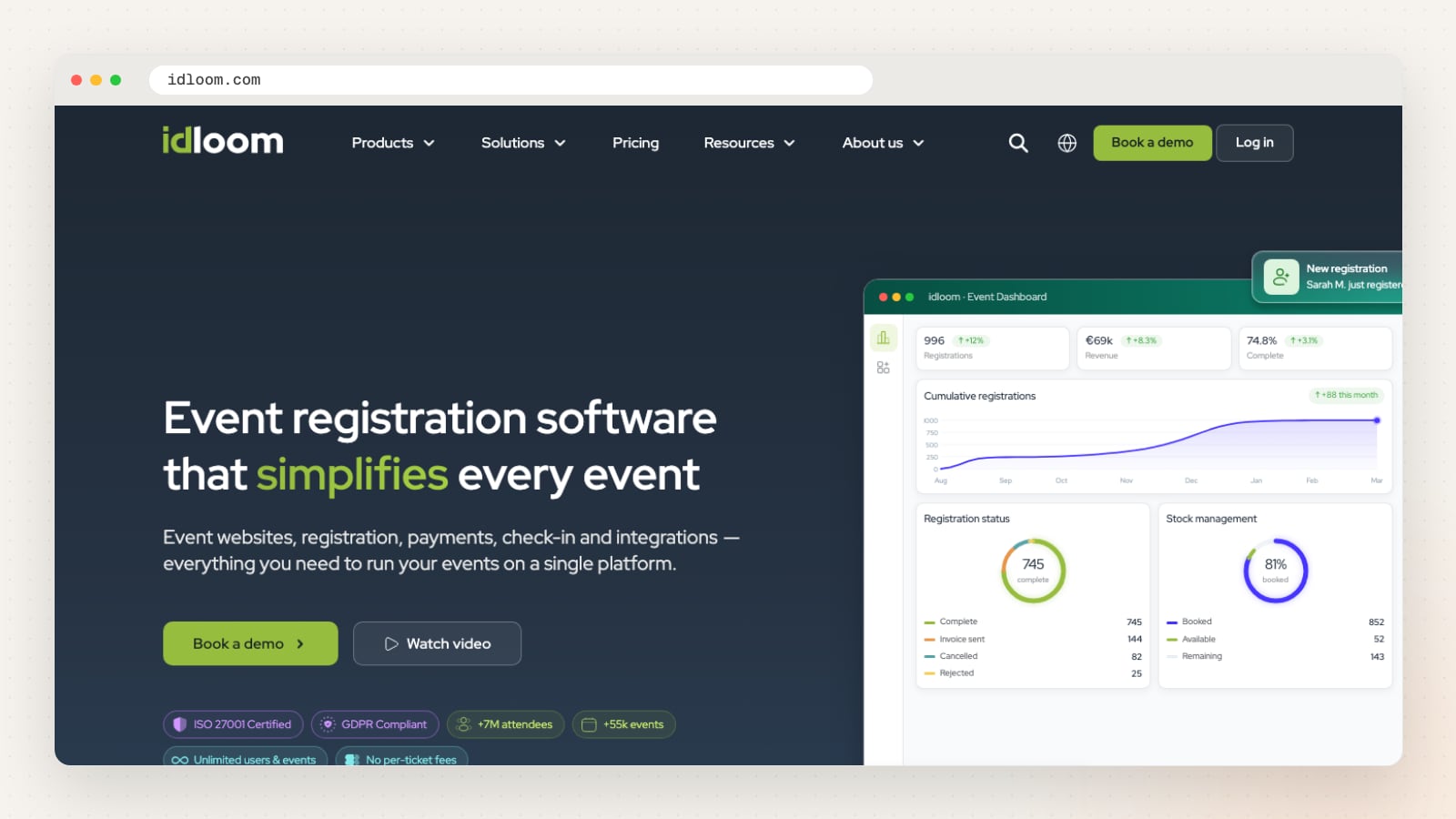The width and height of the screenshot is (1456, 819).
Task: Click the idloom - Event Dashboard title
Action: pos(987,297)
